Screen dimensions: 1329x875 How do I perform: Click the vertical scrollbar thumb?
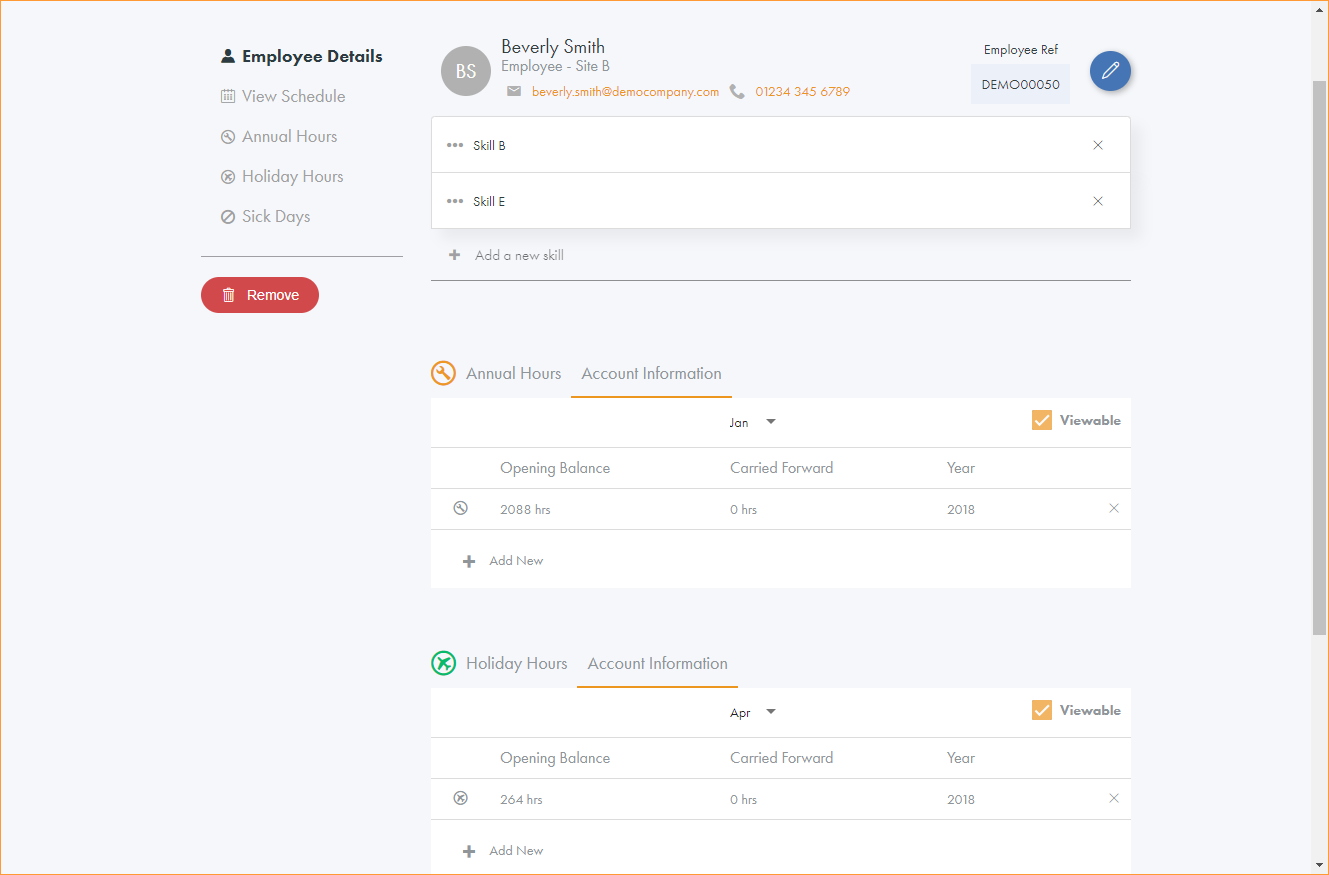(1319, 355)
